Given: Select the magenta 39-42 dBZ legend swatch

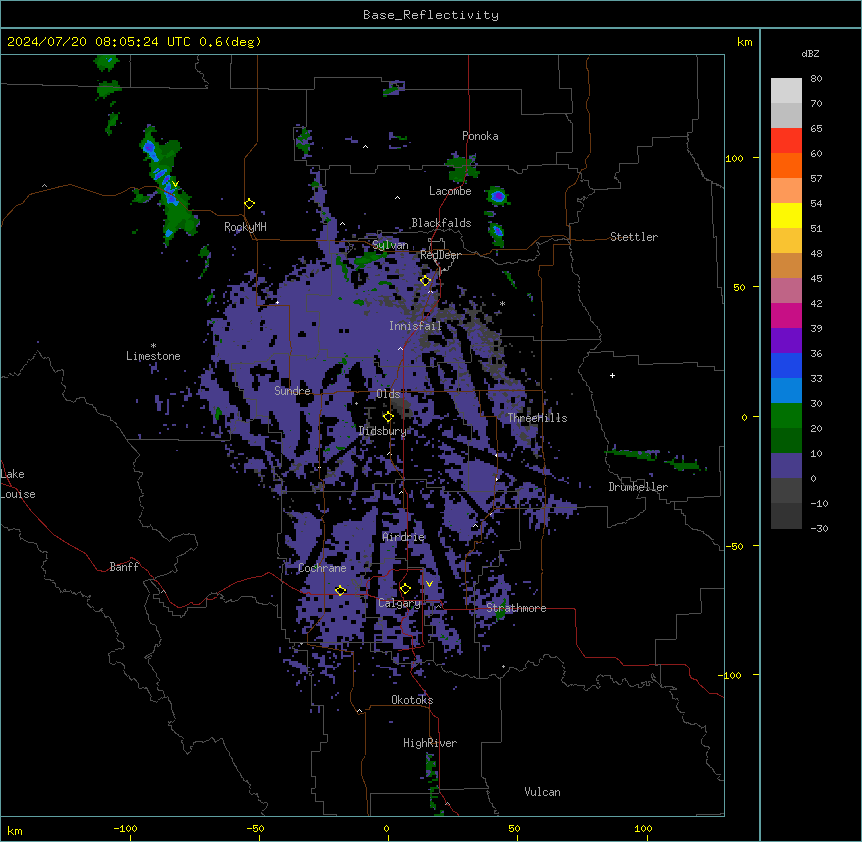Looking at the screenshot, I should [x=786, y=316].
